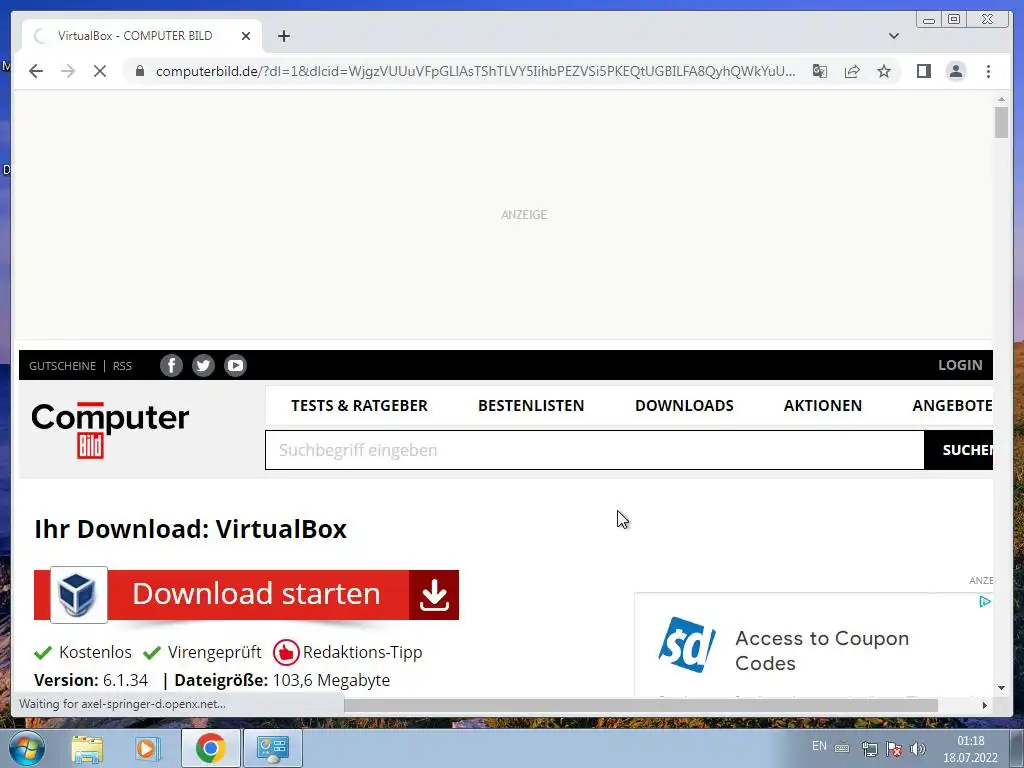
Task: Share this page via the share icon
Action: coord(852,71)
